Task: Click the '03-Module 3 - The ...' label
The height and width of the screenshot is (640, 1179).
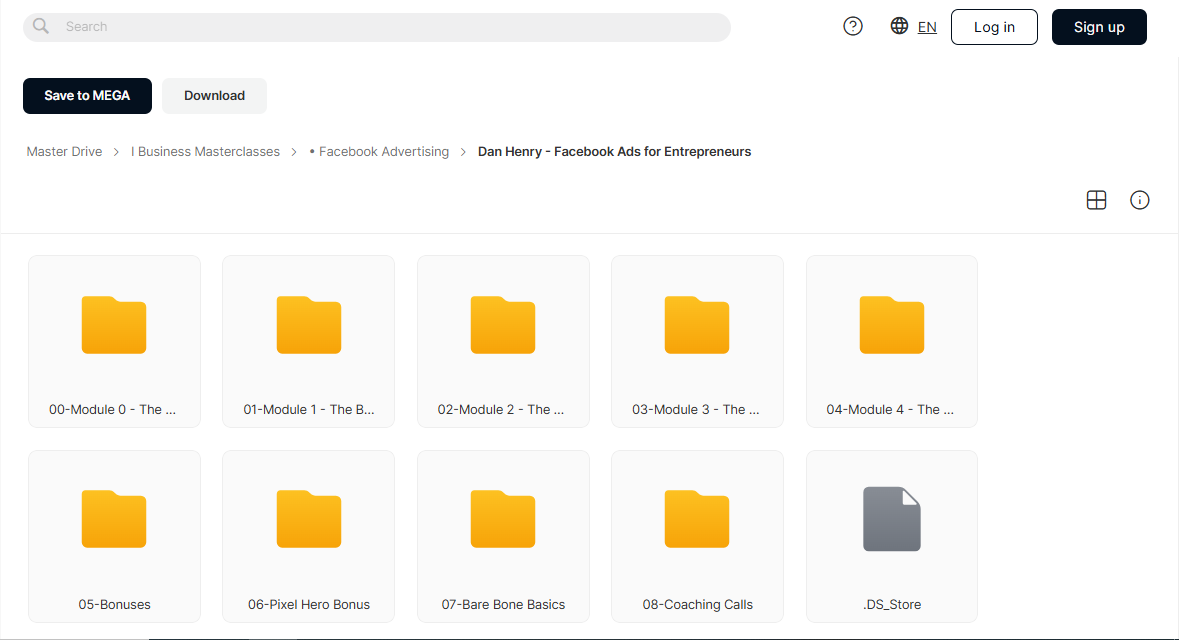Action: pyautogui.click(x=696, y=410)
